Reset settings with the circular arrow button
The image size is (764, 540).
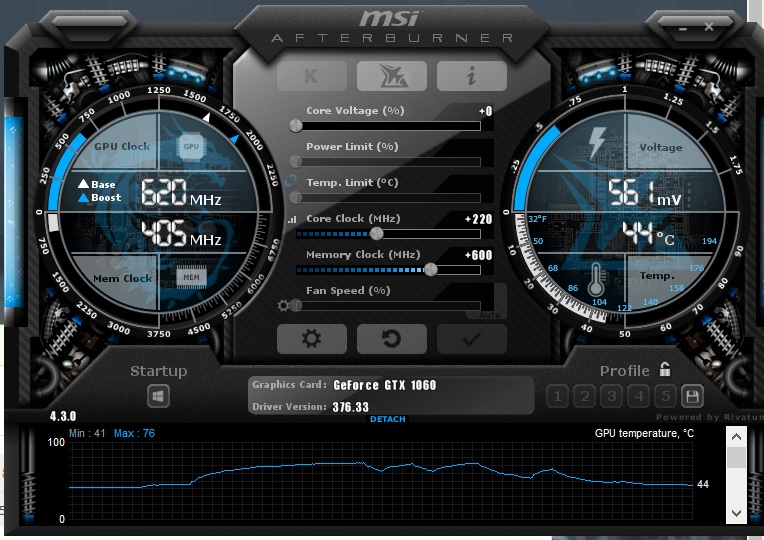(x=392, y=339)
